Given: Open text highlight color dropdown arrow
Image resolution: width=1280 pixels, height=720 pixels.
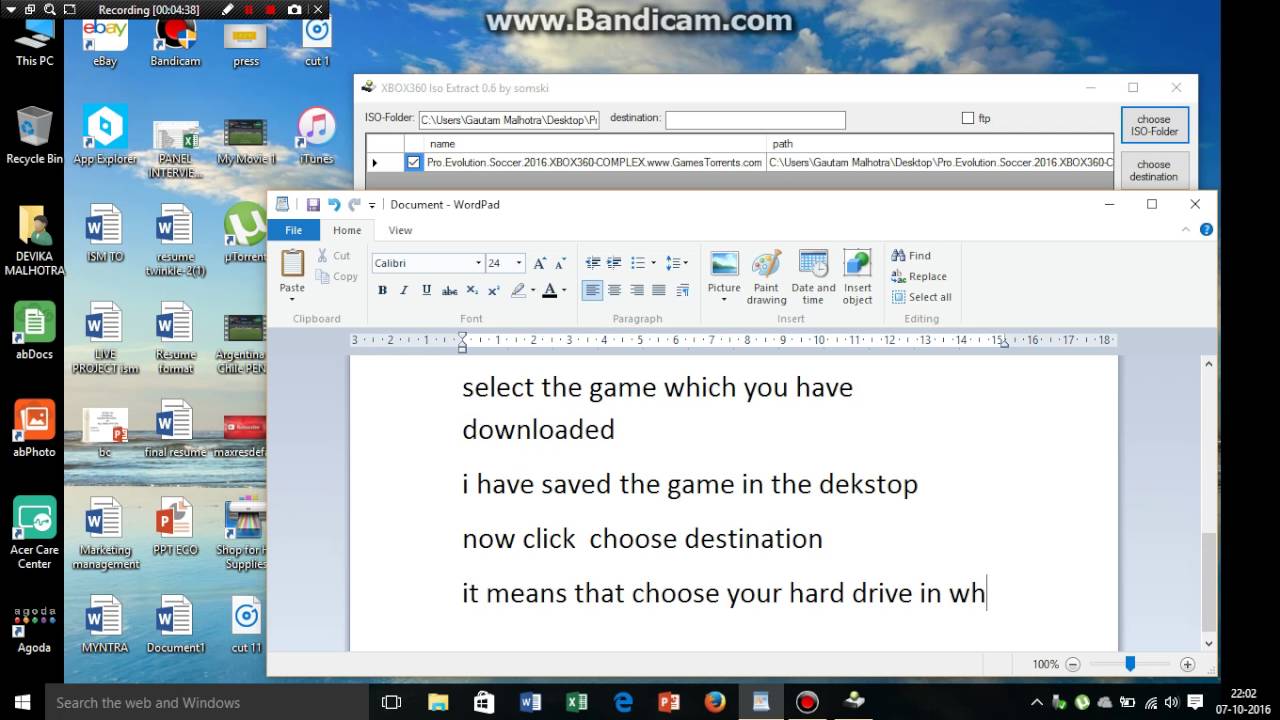Looking at the screenshot, I should [532, 290].
